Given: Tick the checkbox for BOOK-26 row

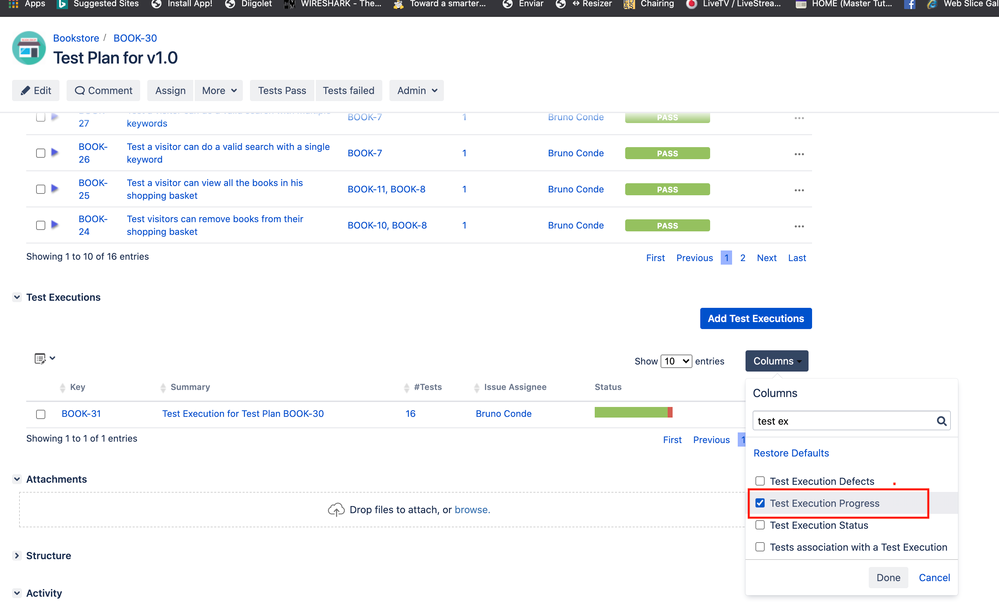Looking at the screenshot, I should (40, 153).
